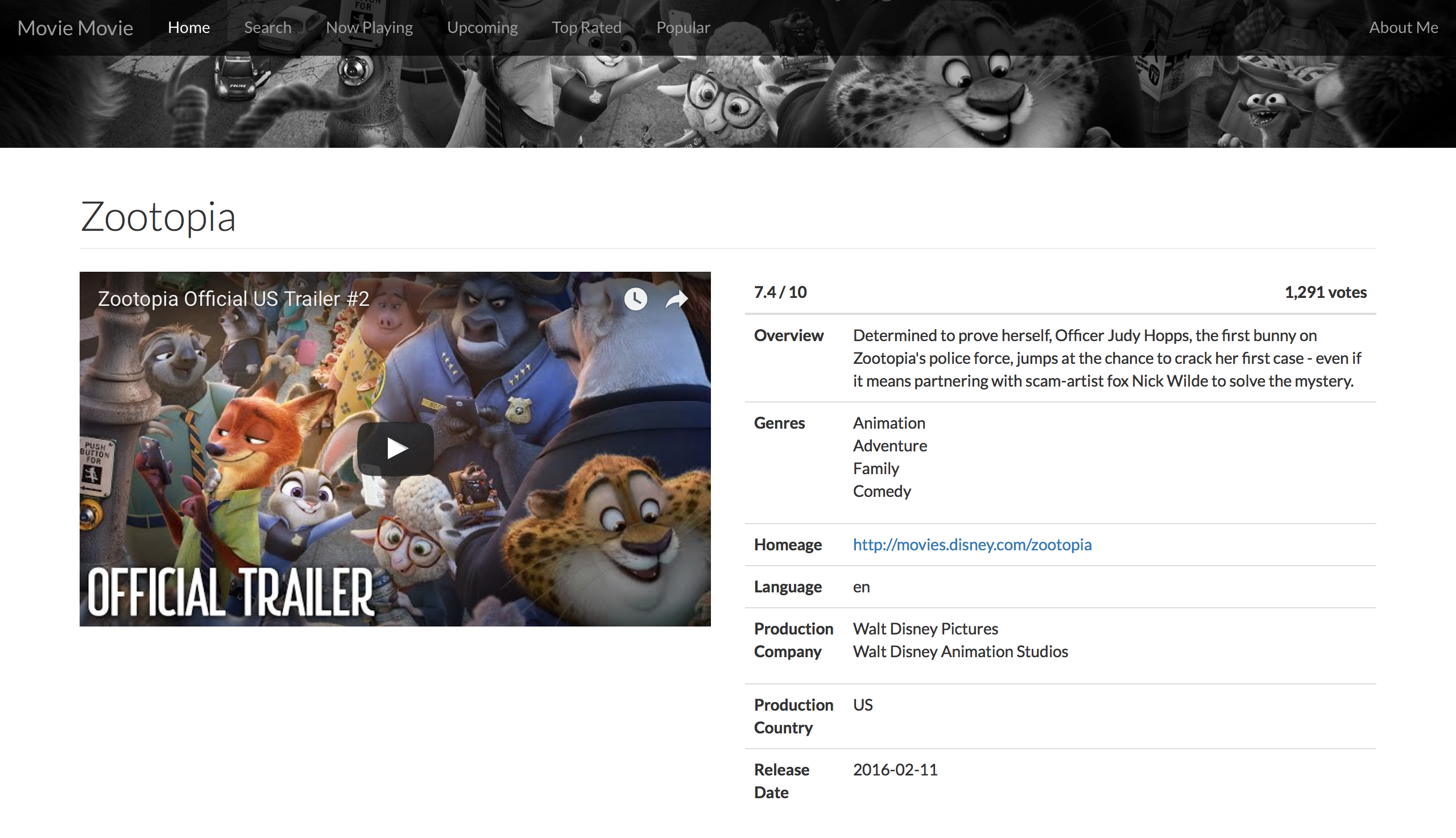
Task: Go to Movie Movie brand home
Action: point(75,28)
